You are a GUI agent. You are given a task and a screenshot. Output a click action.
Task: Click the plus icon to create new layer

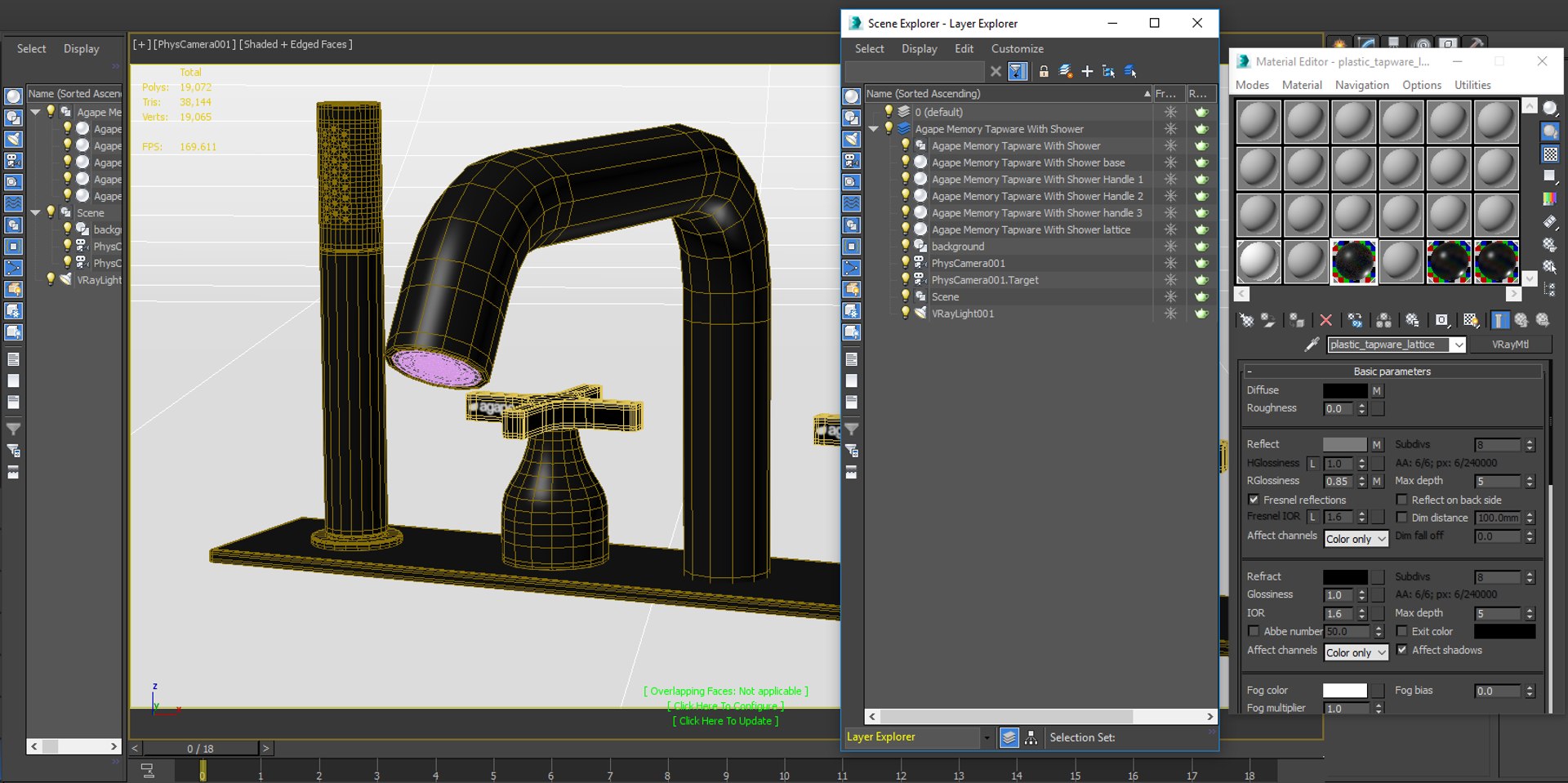pyautogui.click(x=1087, y=71)
